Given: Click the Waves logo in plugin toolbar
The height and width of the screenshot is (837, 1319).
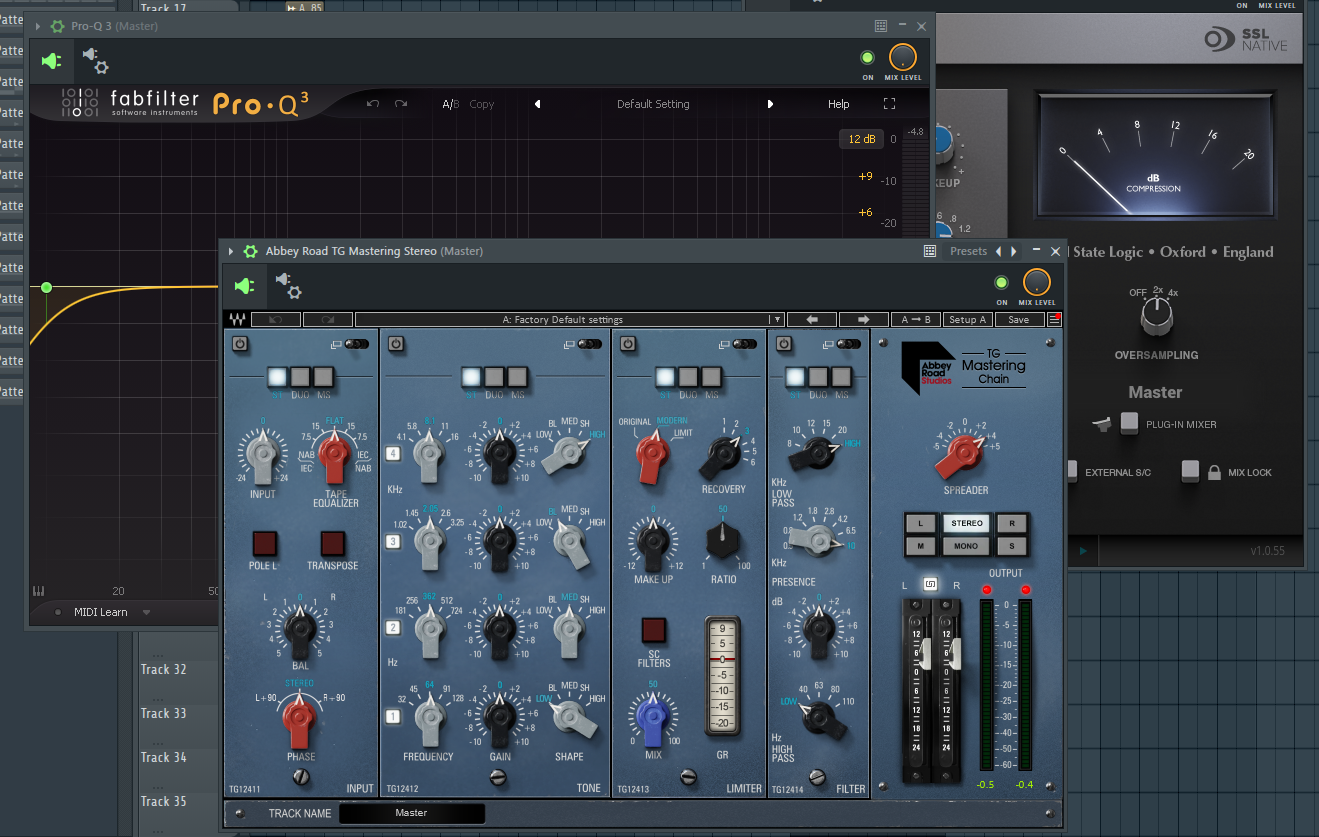Looking at the screenshot, I should (x=238, y=320).
